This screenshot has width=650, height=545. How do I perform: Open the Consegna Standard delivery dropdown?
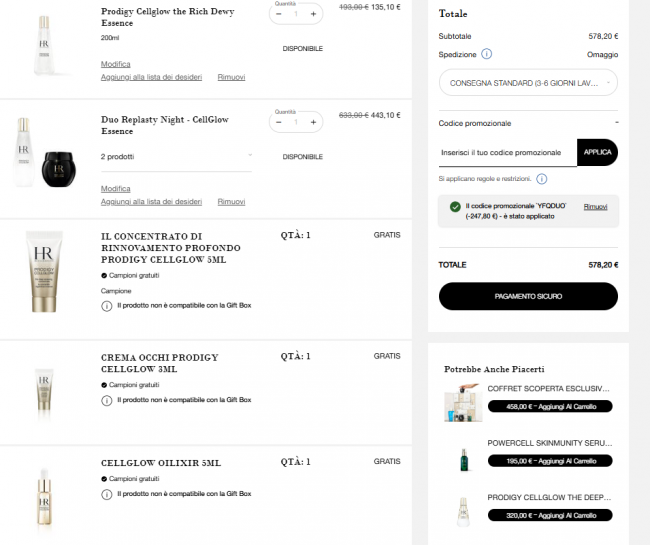point(528,83)
